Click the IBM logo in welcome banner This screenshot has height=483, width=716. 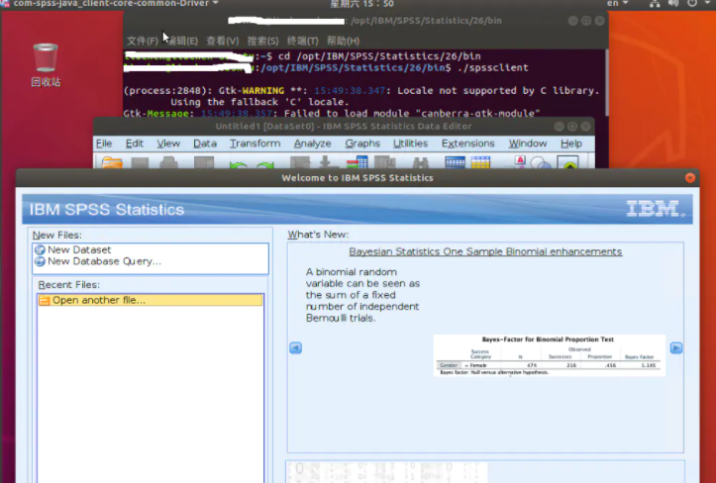(x=655, y=209)
